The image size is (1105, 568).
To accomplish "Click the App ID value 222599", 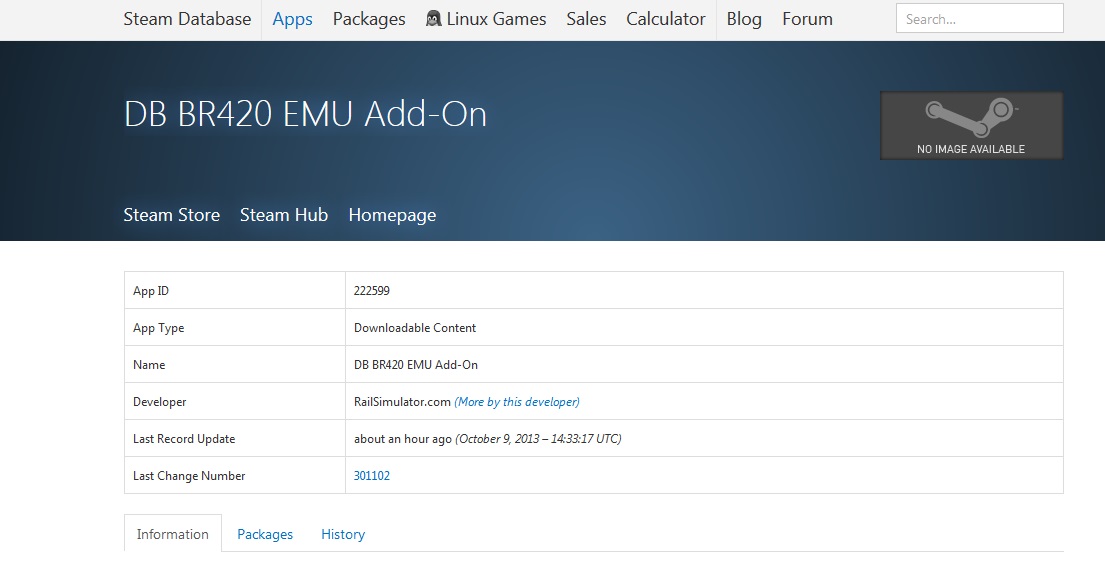I will click(x=371, y=291).
